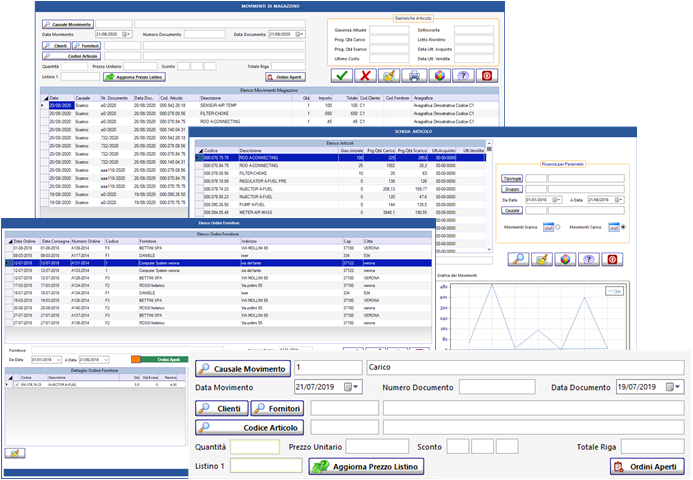Screen dimensions: 693x480
Task: Click the large Numero Documento input field
Action: pos(497,387)
